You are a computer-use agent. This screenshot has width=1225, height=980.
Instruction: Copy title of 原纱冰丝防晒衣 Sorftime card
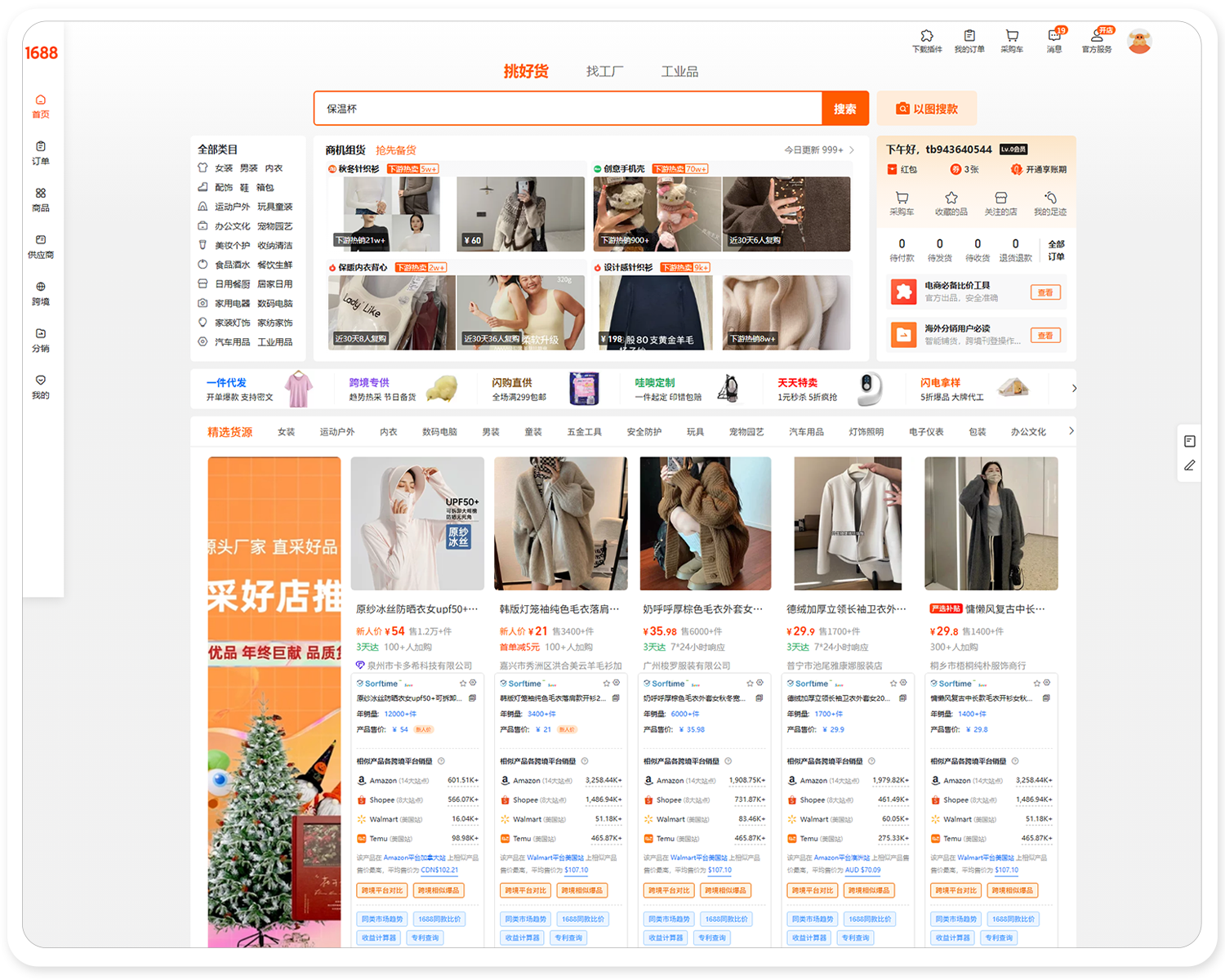[x=472, y=698]
